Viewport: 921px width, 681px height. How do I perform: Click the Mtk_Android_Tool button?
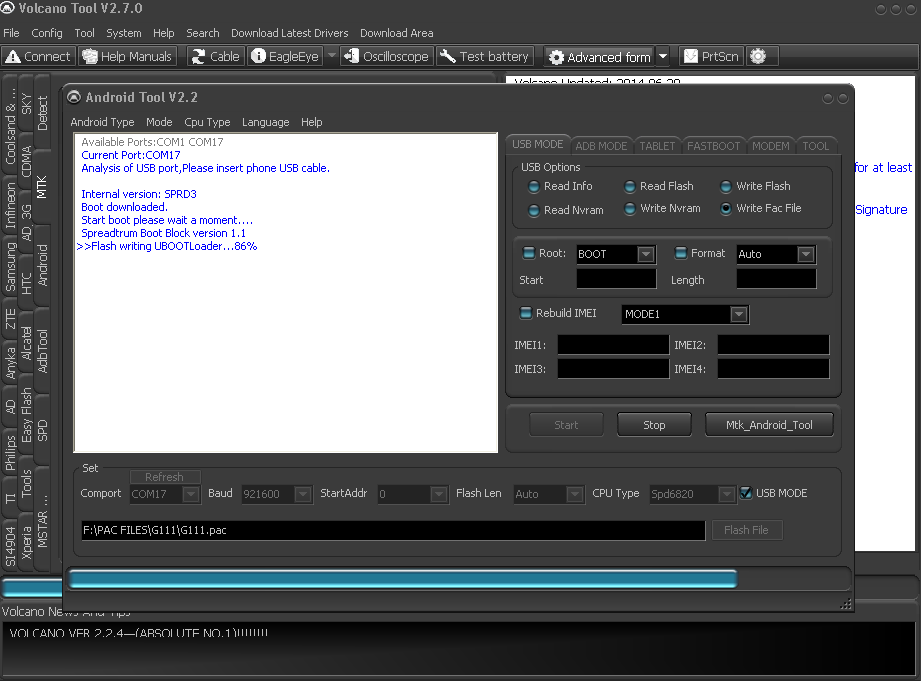click(769, 425)
